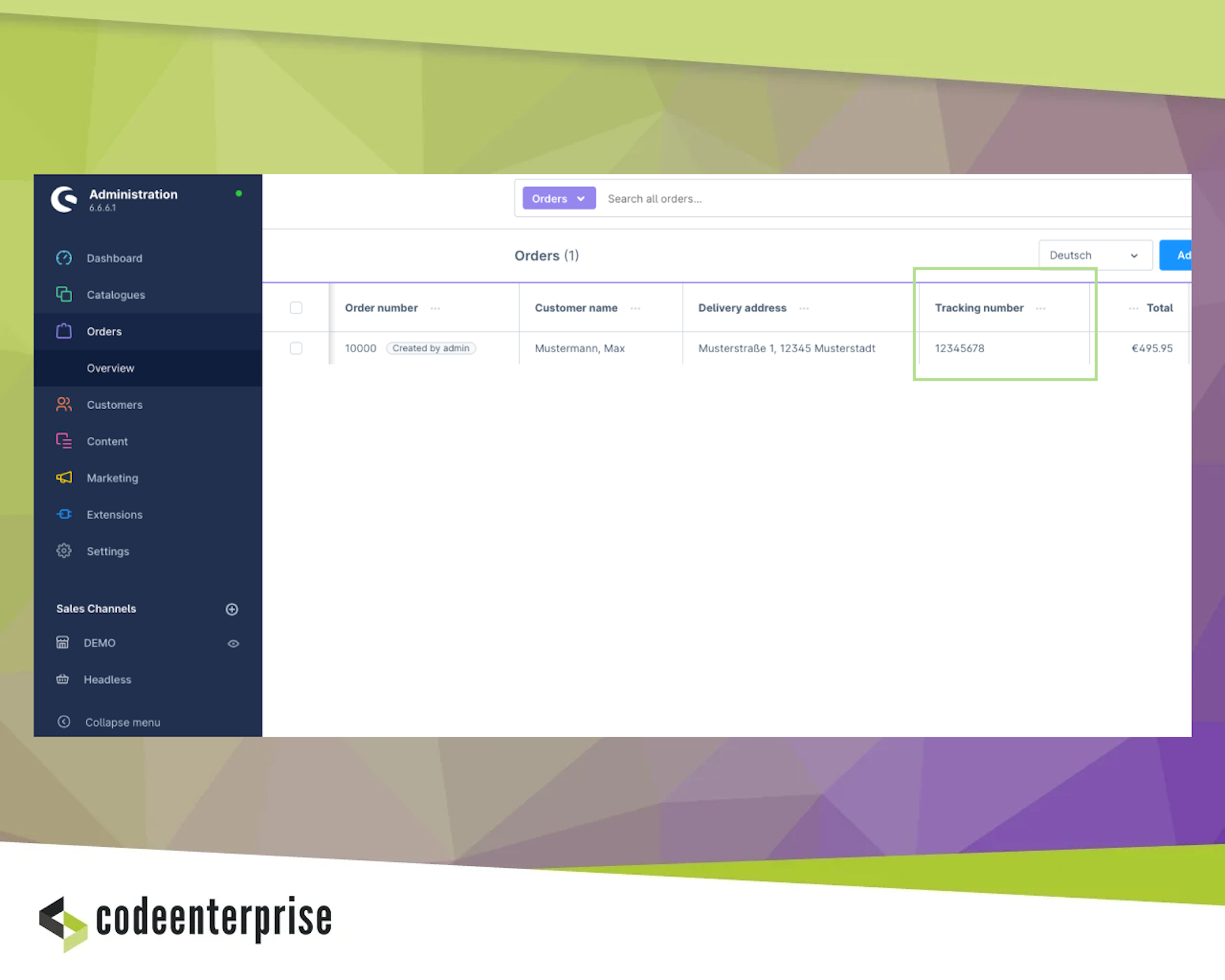Click the Add new Sales Channel button

232,608
